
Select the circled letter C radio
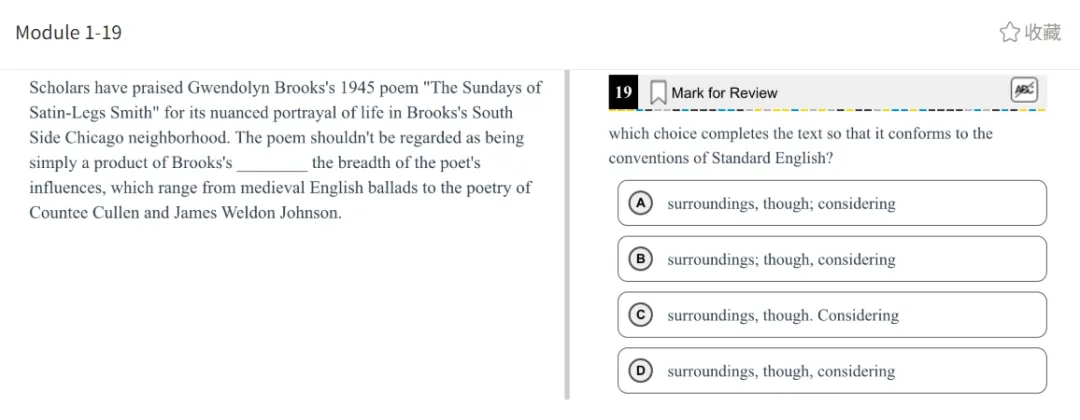(640, 315)
